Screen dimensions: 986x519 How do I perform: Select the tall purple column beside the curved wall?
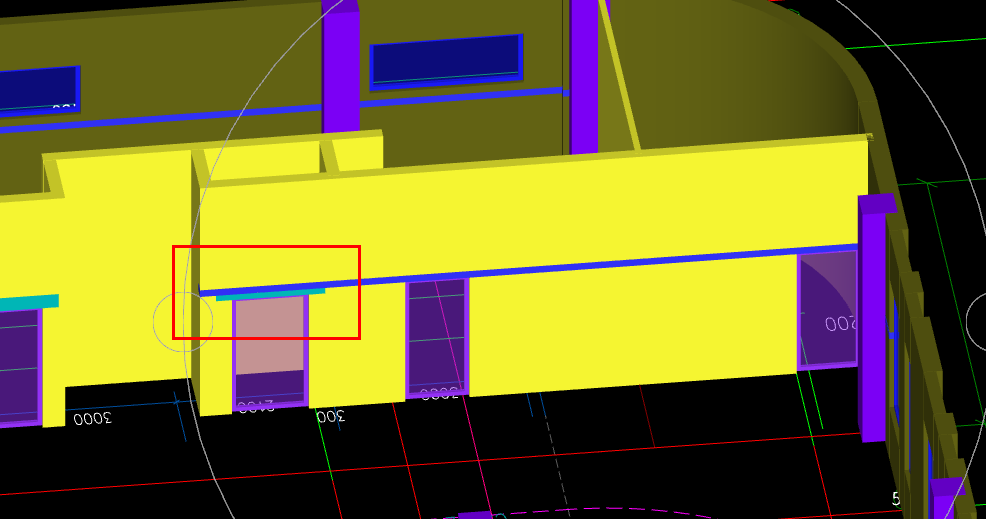[x=875, y=318]
